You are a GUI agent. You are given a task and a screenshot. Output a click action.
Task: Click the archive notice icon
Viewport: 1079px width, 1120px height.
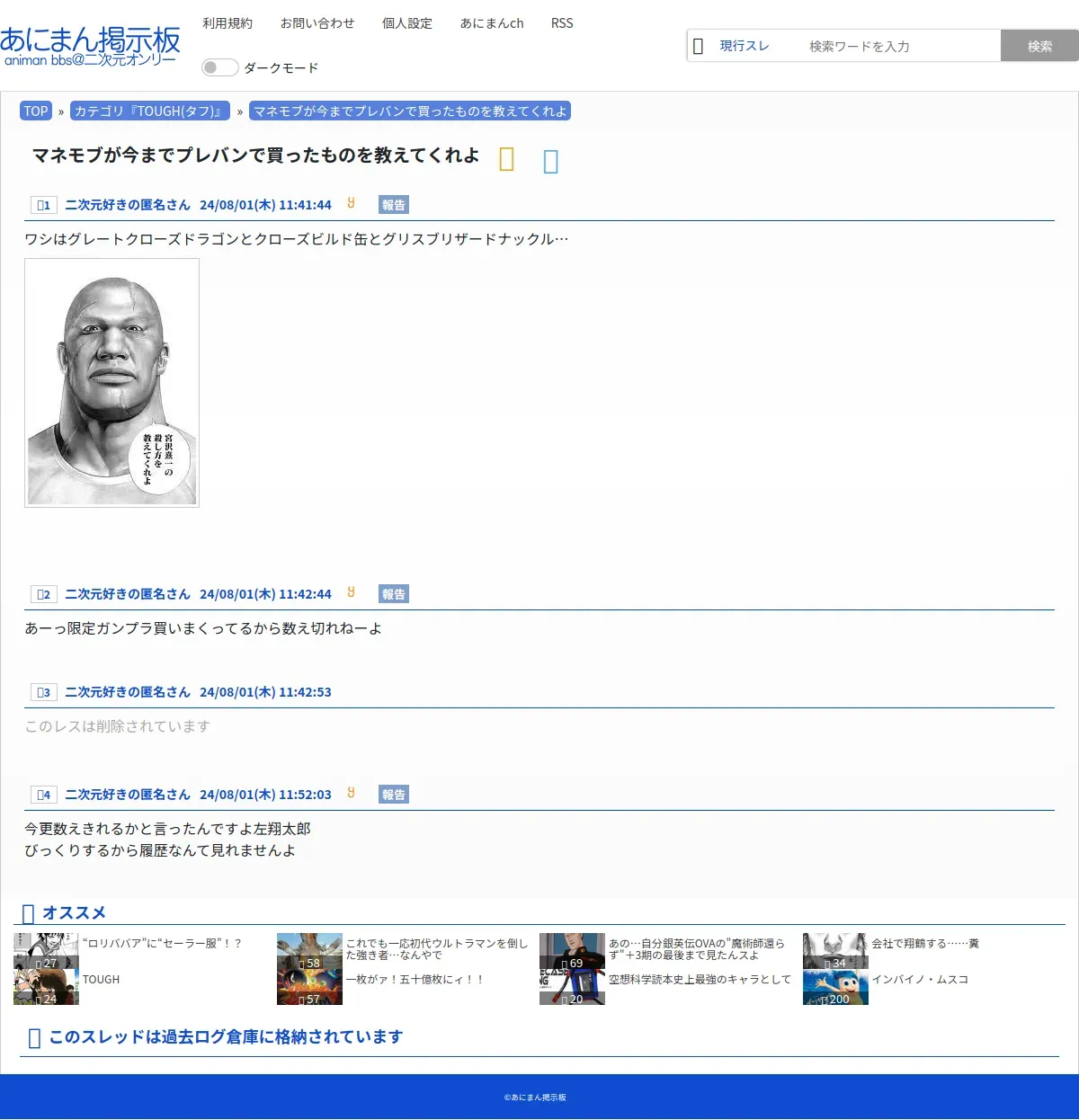(35, 1038)
